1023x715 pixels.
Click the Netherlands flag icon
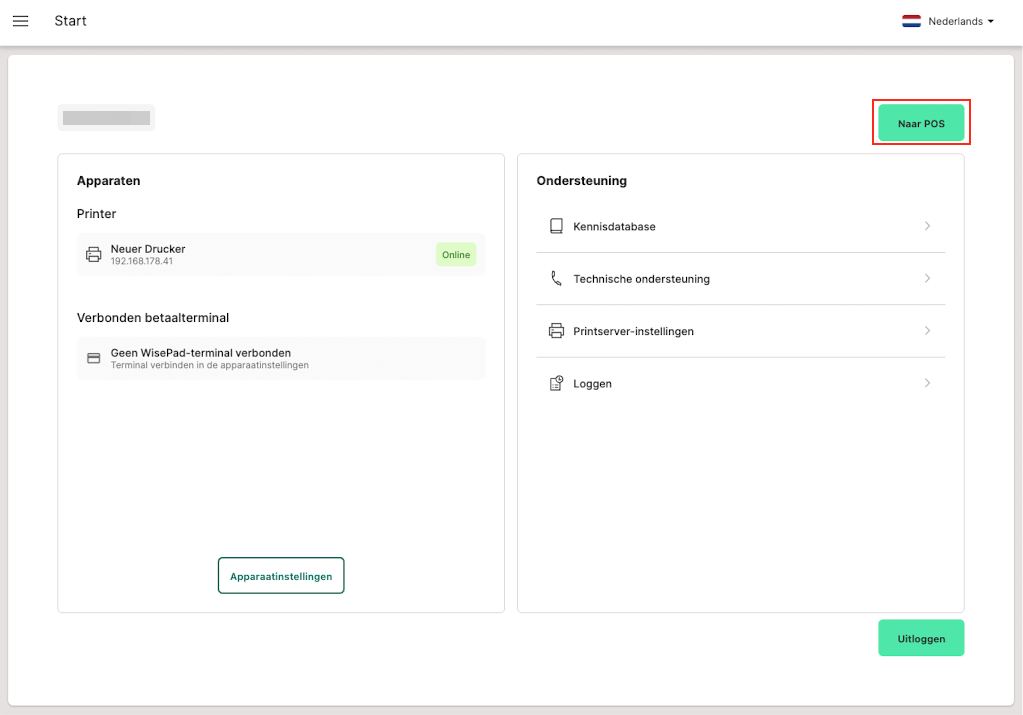[x=911, y=21]
